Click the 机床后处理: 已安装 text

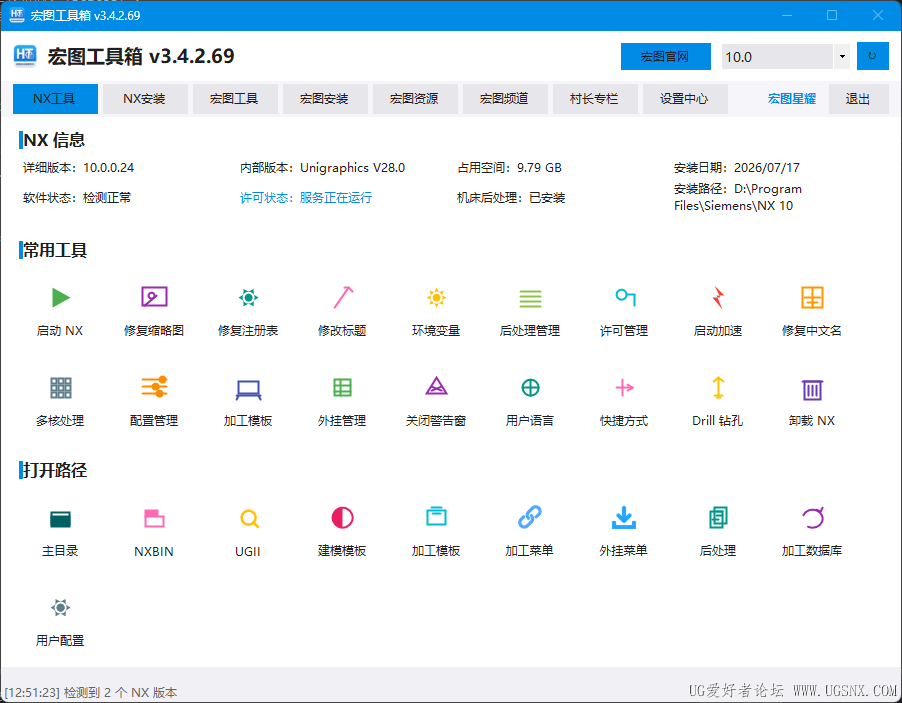511,198
